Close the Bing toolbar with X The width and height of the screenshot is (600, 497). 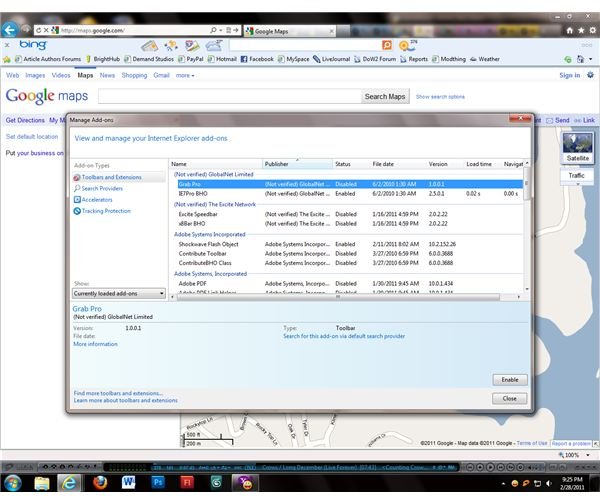click(x=7, y=45)
